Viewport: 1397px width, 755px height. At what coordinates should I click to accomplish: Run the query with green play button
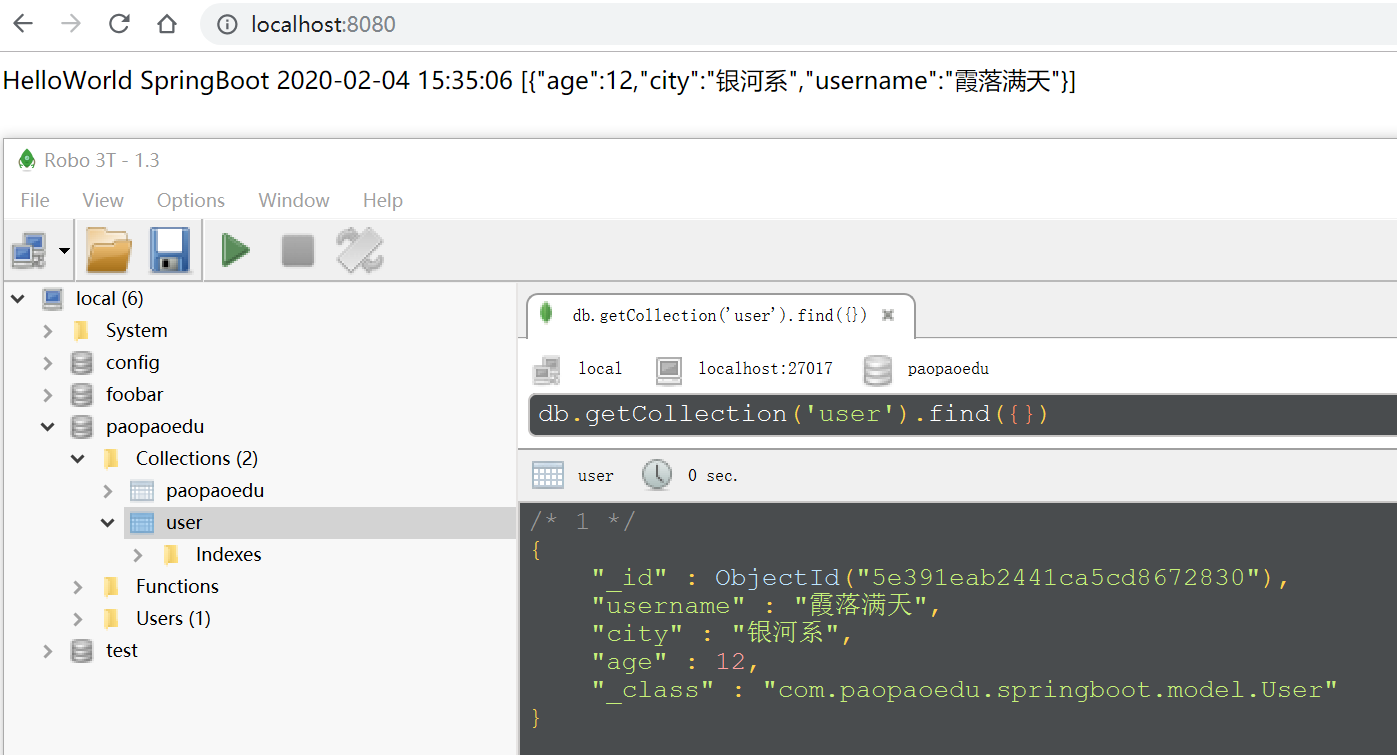pos(236,250)
